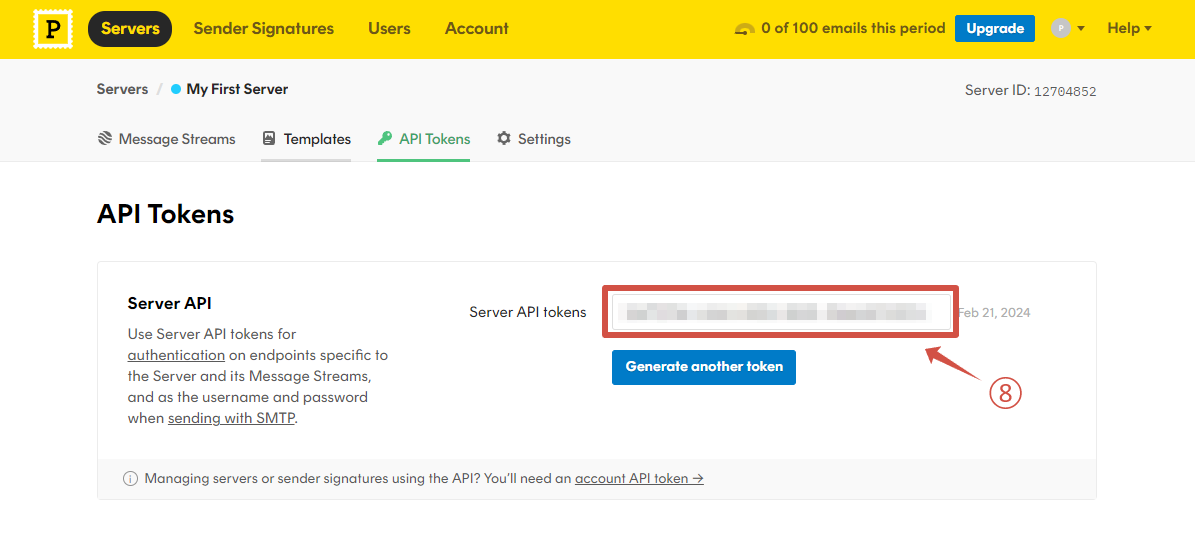This screenshot has height=540, width=1195.
Task: Follow the account API token link
Action: click(639, 479)
